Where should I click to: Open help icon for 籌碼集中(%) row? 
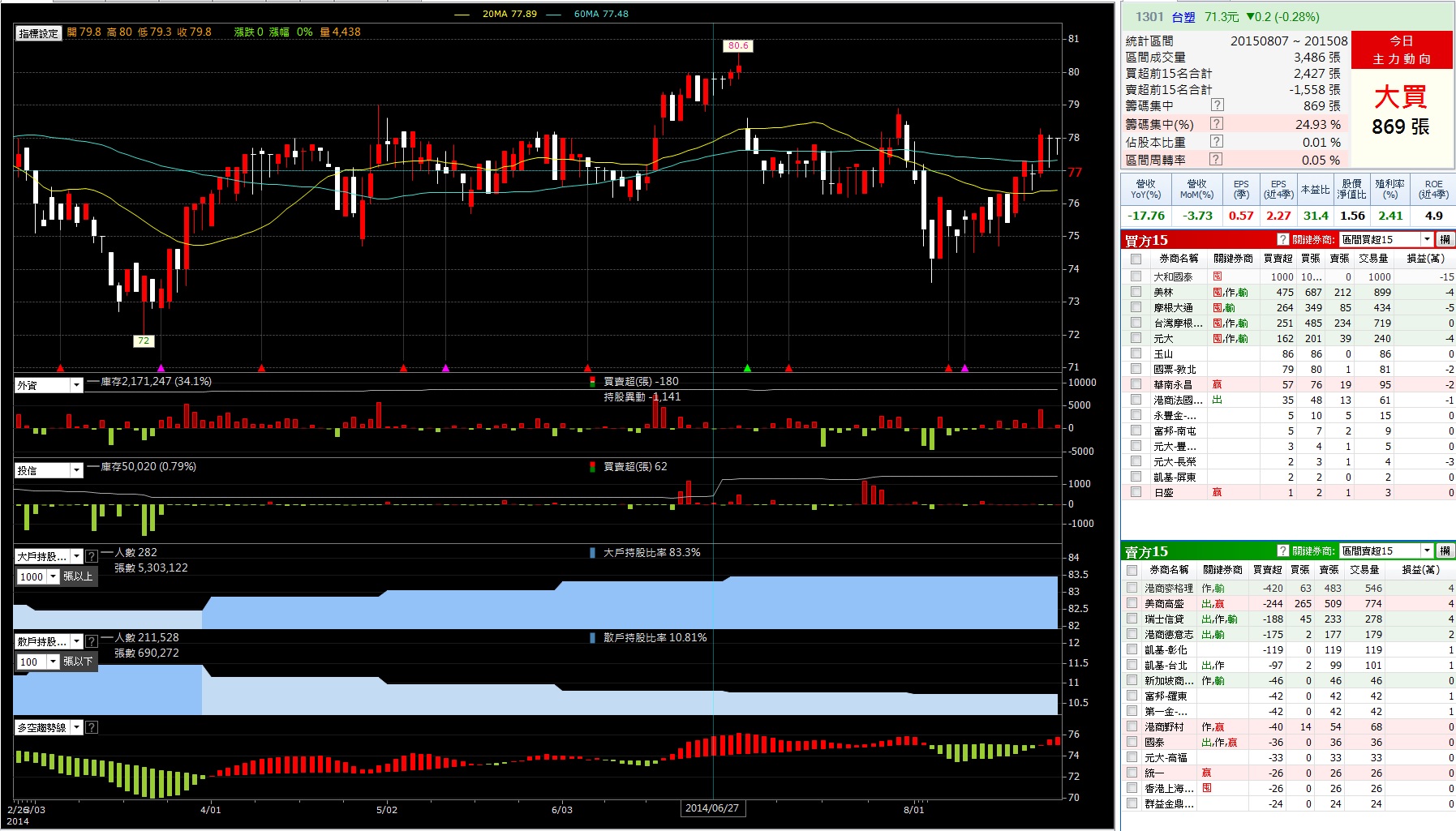[1217, 123]
